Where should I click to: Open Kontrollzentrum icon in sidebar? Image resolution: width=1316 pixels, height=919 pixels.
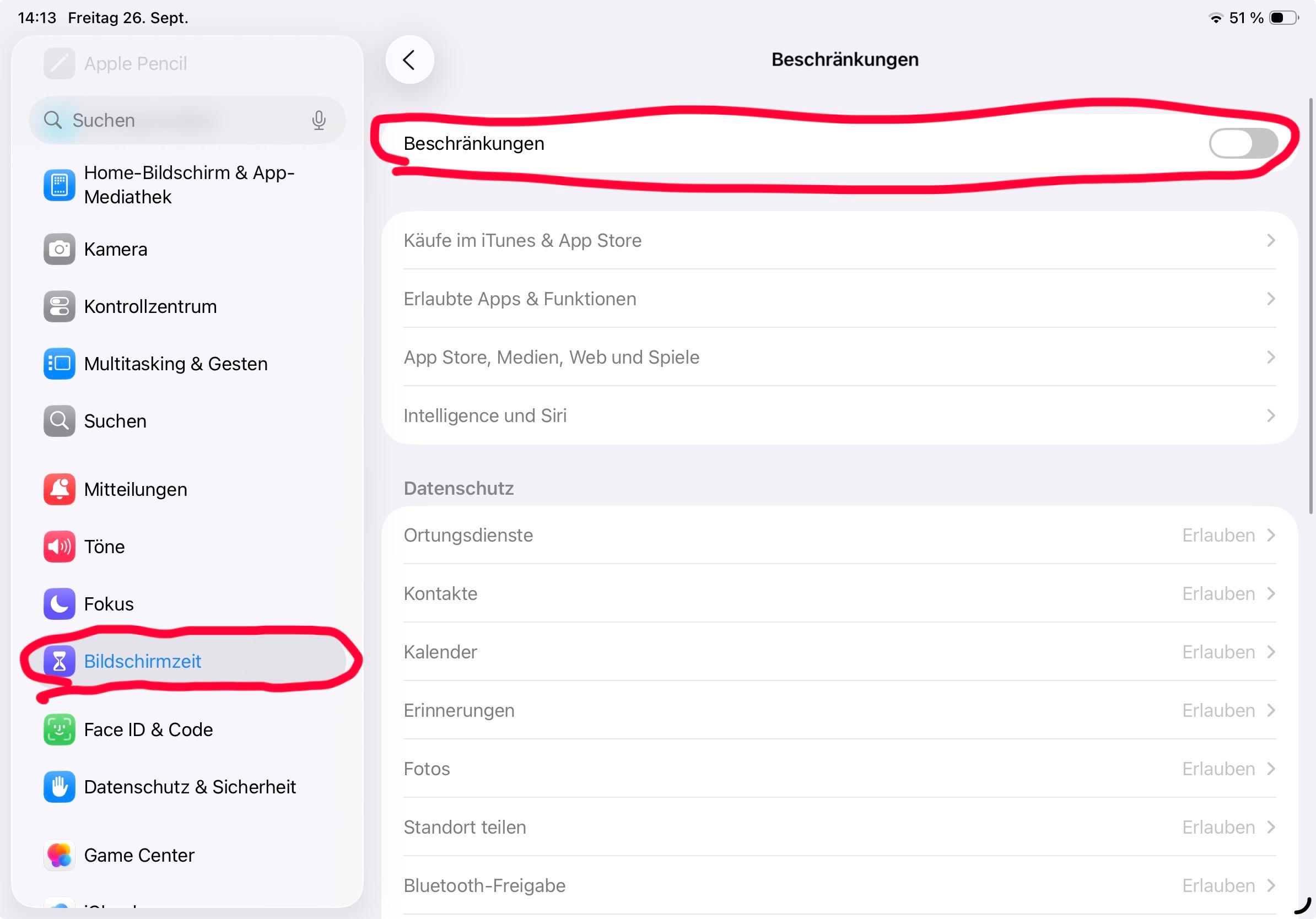point(59,306)
